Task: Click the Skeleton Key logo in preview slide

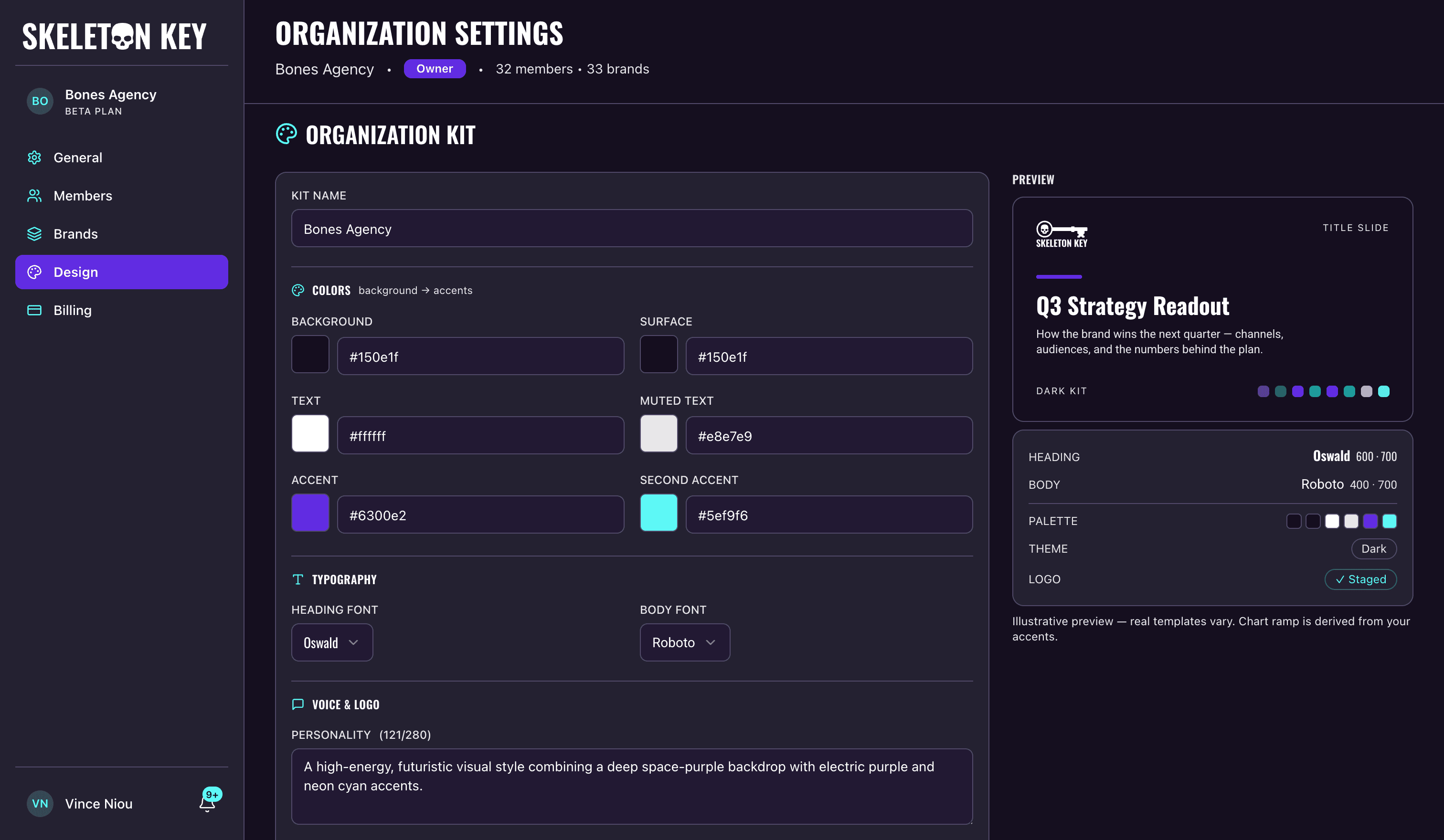Action: pos(1061,234)
